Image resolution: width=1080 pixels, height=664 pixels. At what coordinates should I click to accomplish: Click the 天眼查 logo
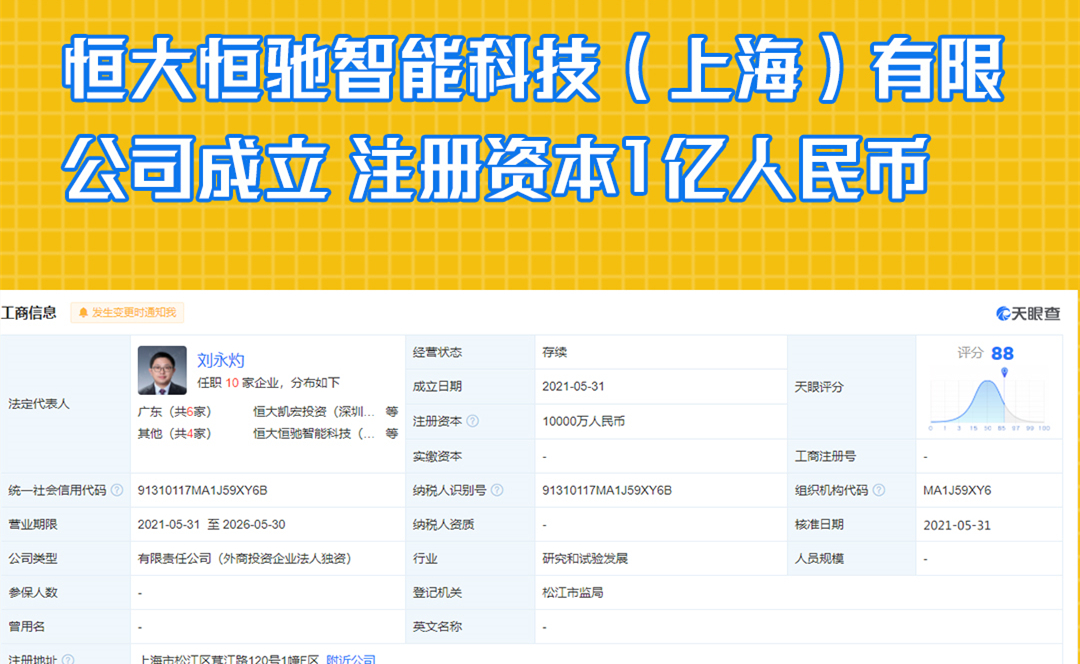[x=1028, y=313]
